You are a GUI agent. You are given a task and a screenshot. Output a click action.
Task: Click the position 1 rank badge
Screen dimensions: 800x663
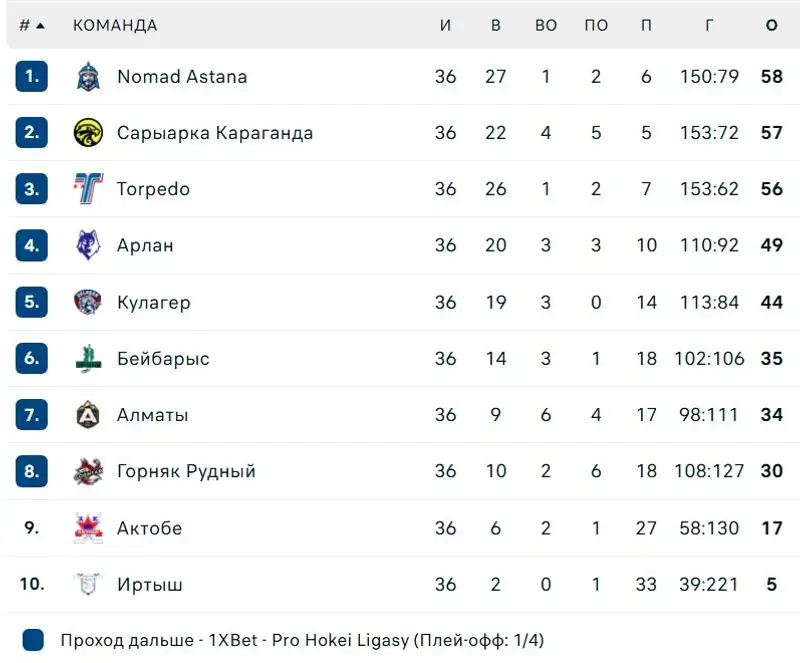click(32, 77)
